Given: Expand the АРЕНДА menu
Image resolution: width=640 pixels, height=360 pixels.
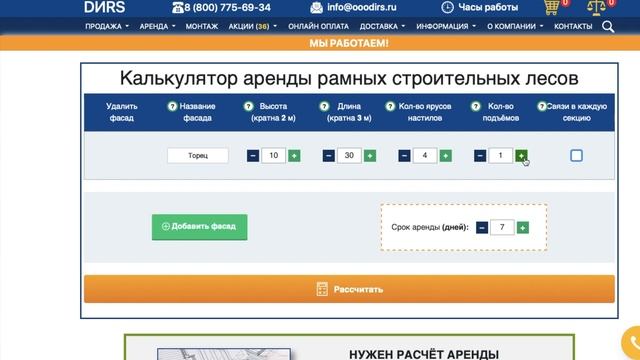Looking at the screenshot, I should (158, 26).
